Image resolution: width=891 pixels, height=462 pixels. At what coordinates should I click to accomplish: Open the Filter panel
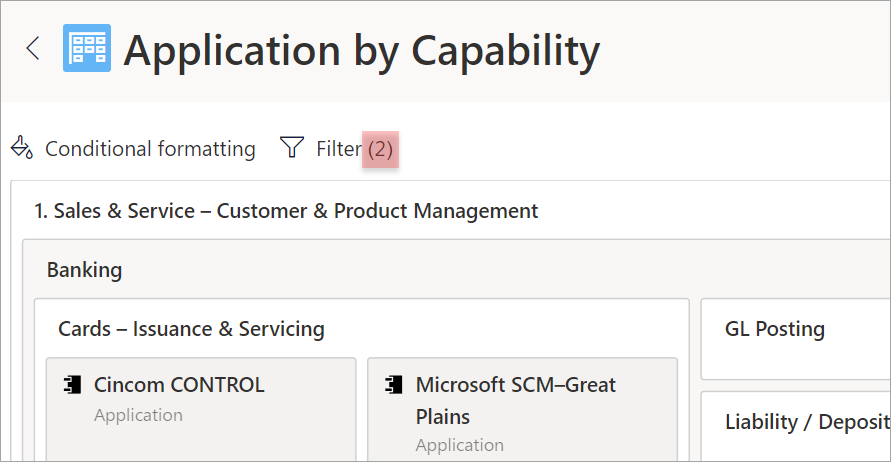tap(339, 149)
